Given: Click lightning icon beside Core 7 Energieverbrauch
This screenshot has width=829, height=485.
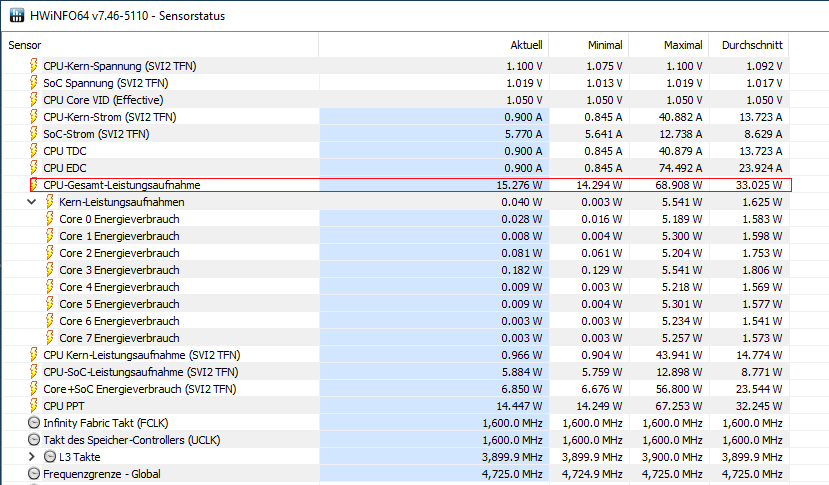Looking at the screenshot, I should coord(50,337).
